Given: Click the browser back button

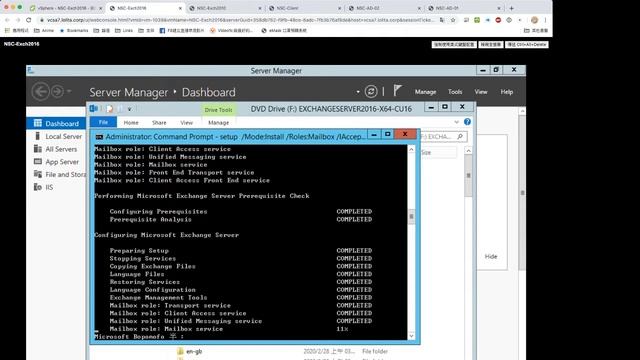Looking at the screenshot, I should 7,20.
